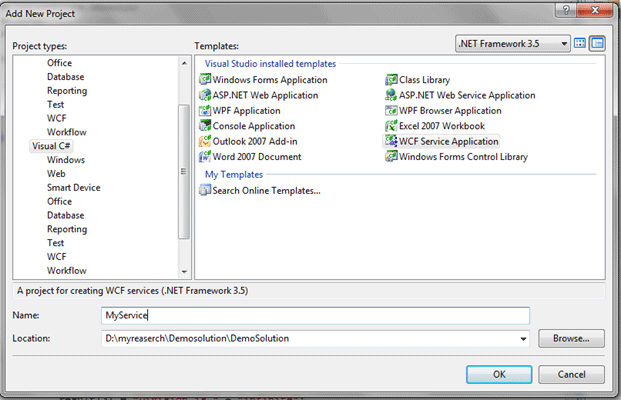The width and height of the screenshot is (621, 400).
Task: Select Database above the Visual C# node
Action: pyautogui.click(x=66, y=76)
